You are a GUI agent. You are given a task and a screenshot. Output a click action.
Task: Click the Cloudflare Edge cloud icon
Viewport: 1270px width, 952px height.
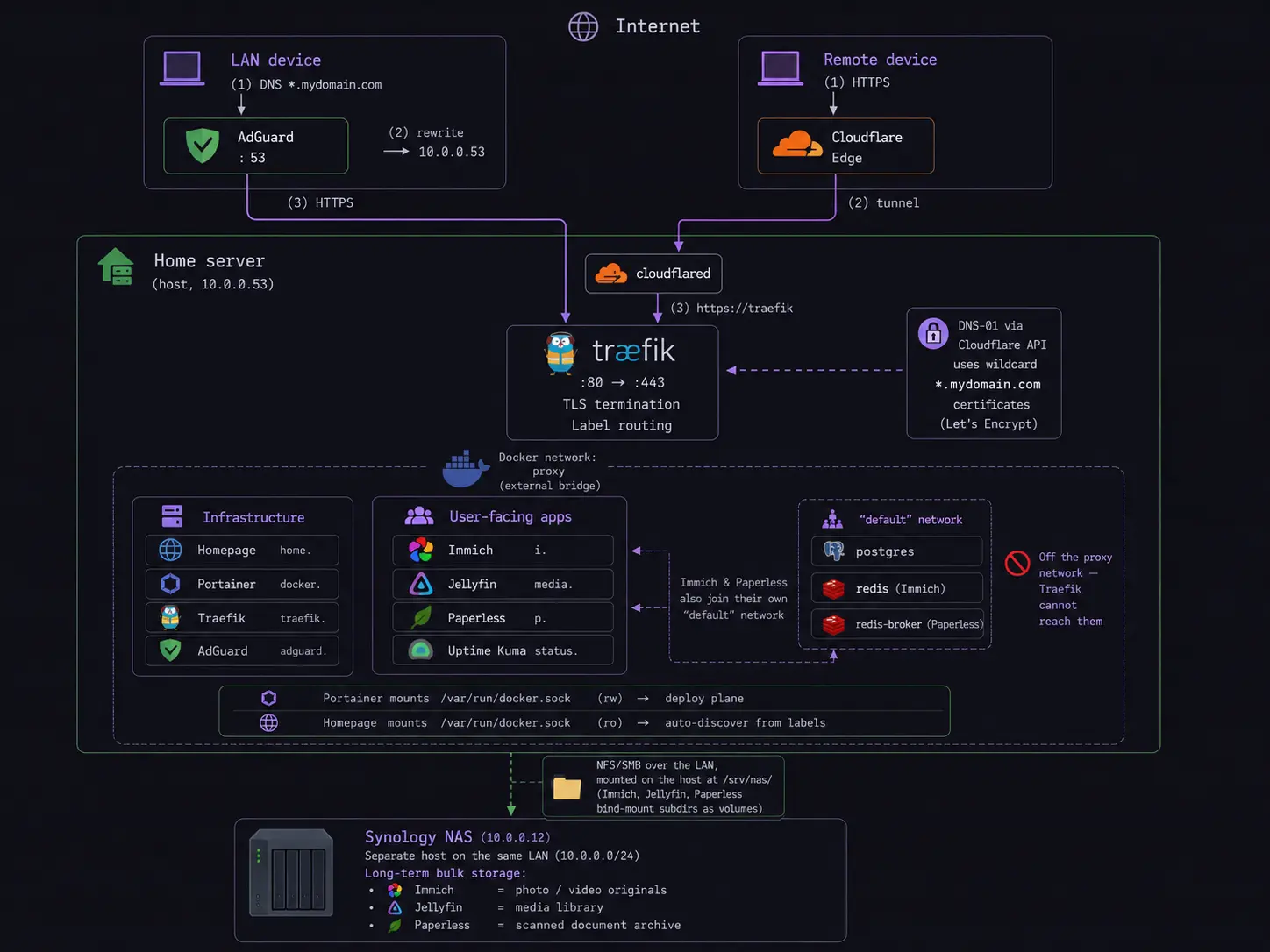(x=796, y=145)
